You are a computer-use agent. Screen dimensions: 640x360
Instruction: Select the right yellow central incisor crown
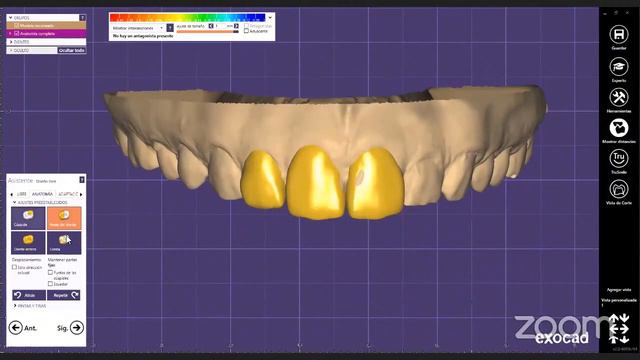[375, 183]
